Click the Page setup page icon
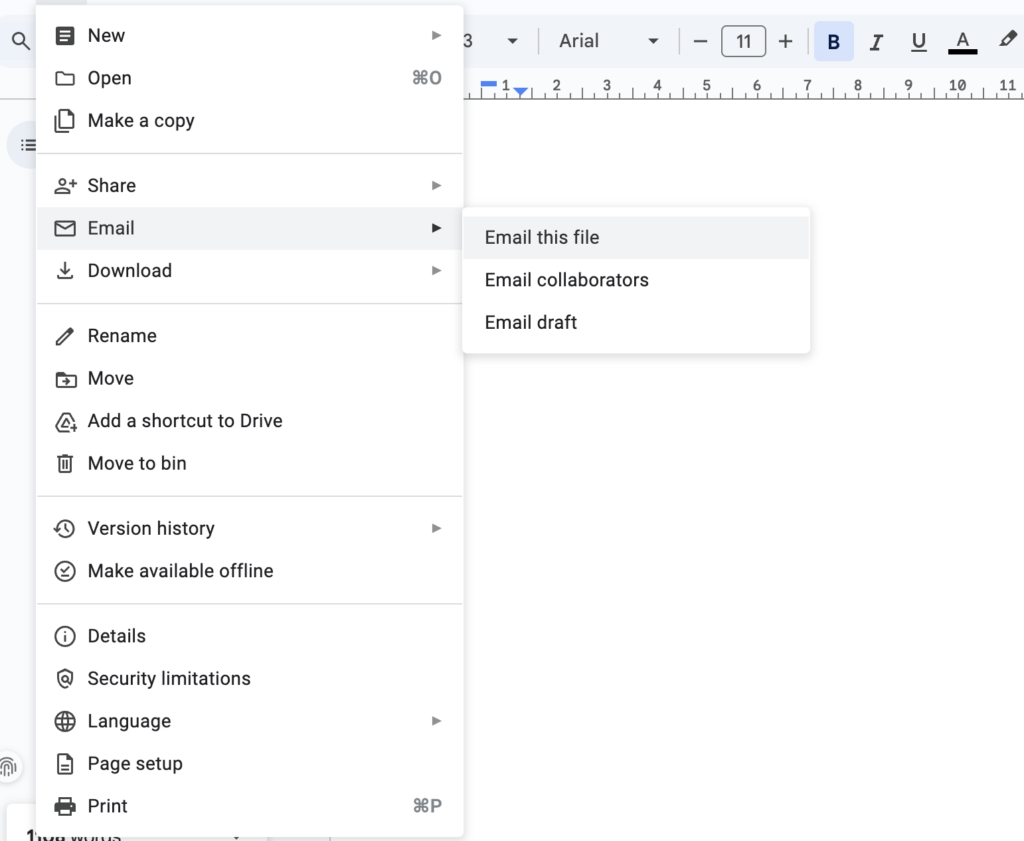 tap(65, 764)
